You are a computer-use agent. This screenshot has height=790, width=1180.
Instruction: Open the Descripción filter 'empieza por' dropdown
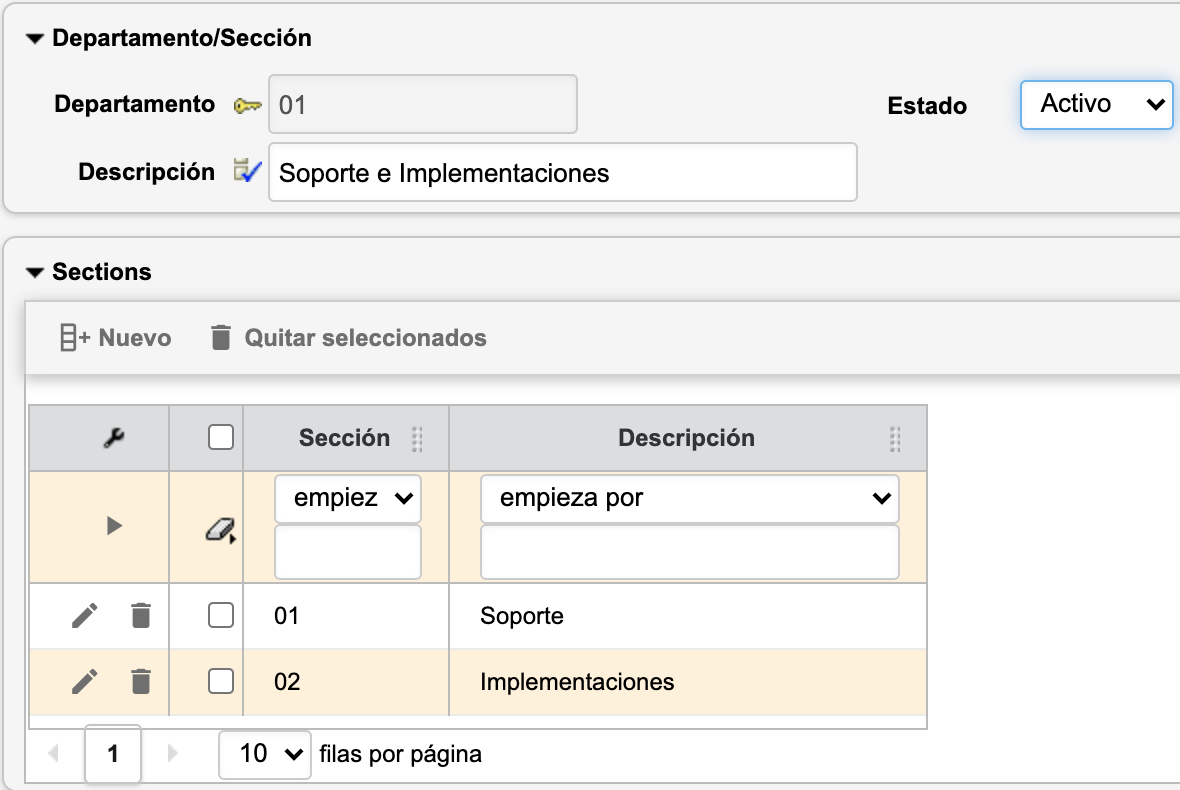(689, 498)
